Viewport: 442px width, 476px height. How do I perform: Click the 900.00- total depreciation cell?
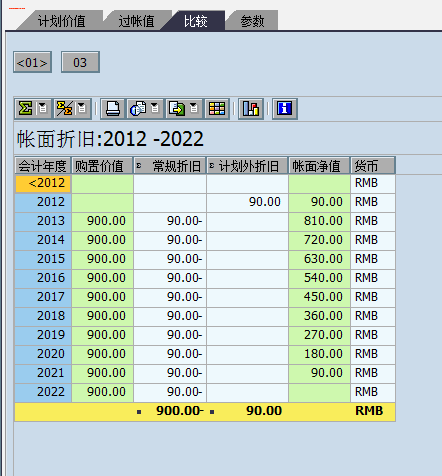click(x=170, y=411)
